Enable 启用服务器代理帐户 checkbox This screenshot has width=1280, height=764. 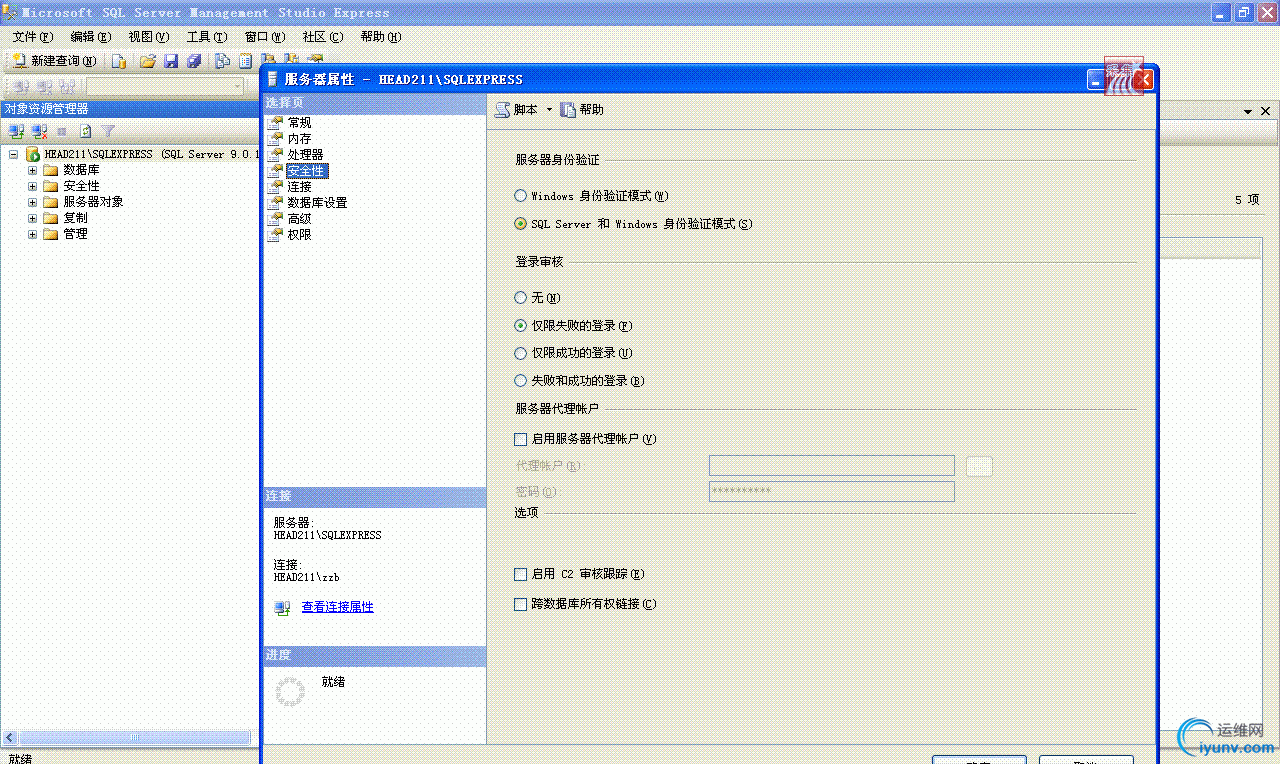click(520, 439)
